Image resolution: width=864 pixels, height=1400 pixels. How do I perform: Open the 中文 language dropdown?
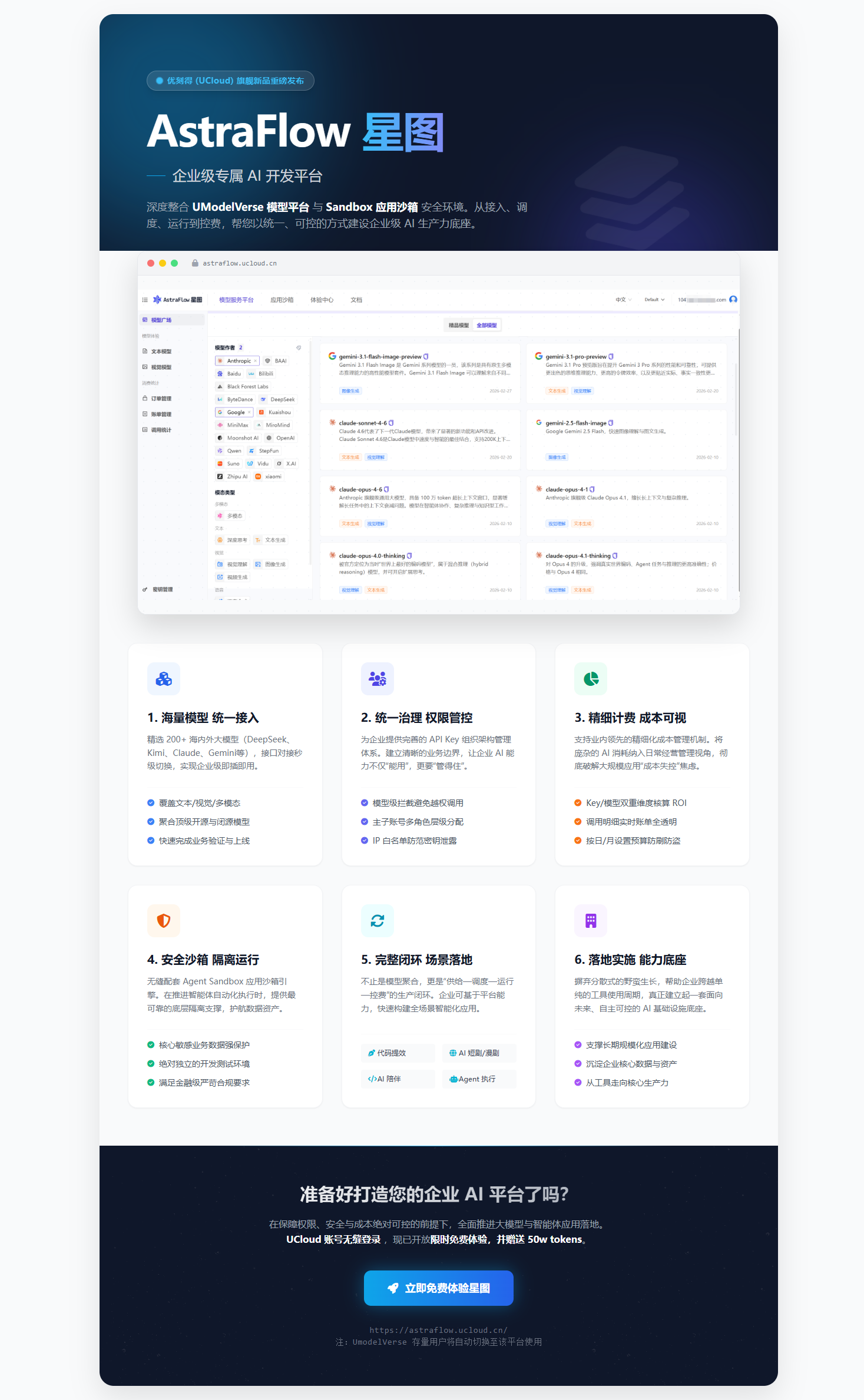click(x=623, y=300)
